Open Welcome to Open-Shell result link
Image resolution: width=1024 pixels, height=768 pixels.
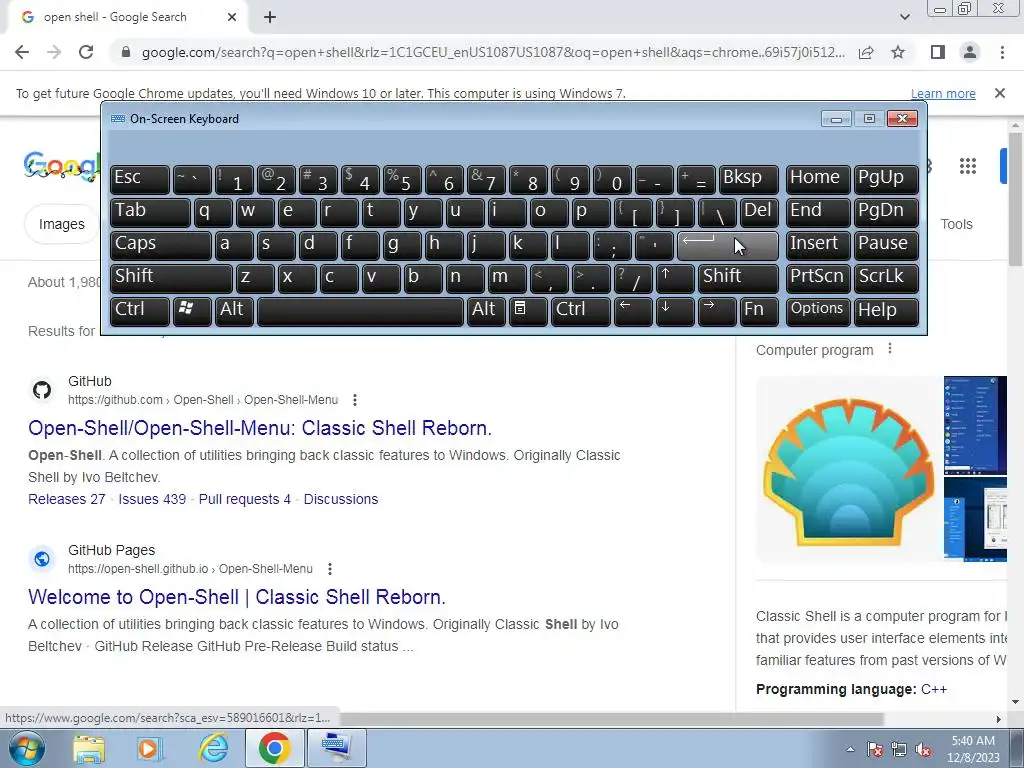pos(236,597)
